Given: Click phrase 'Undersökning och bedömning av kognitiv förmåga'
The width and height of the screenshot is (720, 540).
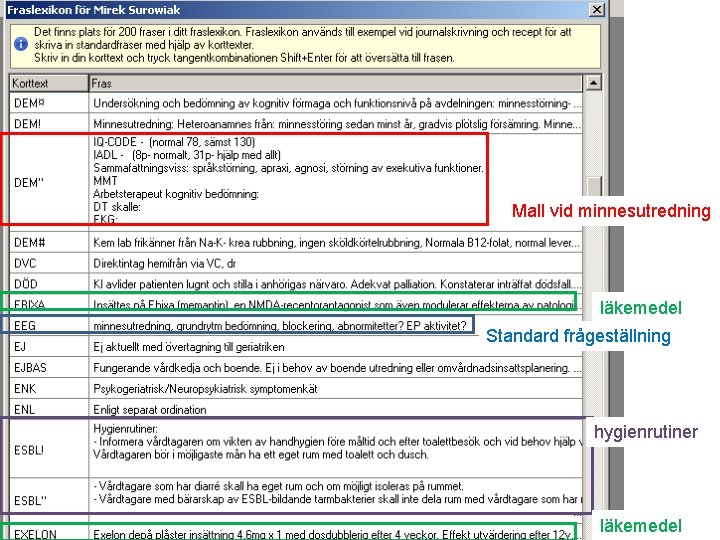Looking at the screenshot, I should 336,103.
